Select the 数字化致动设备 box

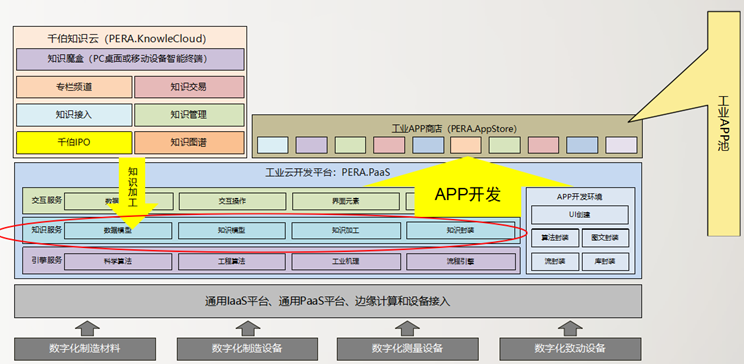click(x=570, y=349)
